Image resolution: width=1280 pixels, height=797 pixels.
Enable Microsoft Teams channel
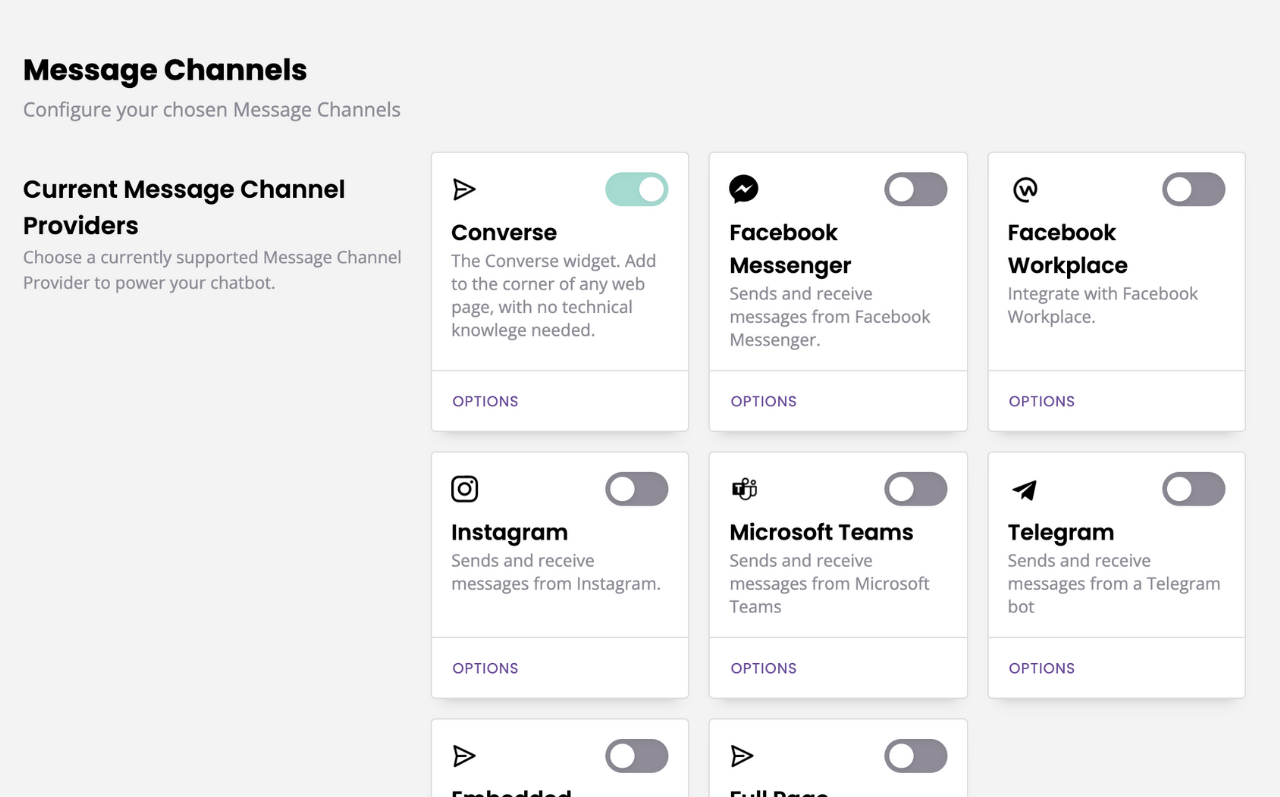(x=915, y=489)
